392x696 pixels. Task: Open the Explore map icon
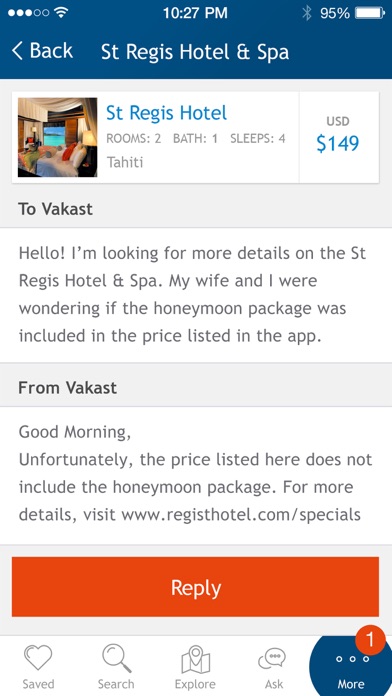pos(195,659)
